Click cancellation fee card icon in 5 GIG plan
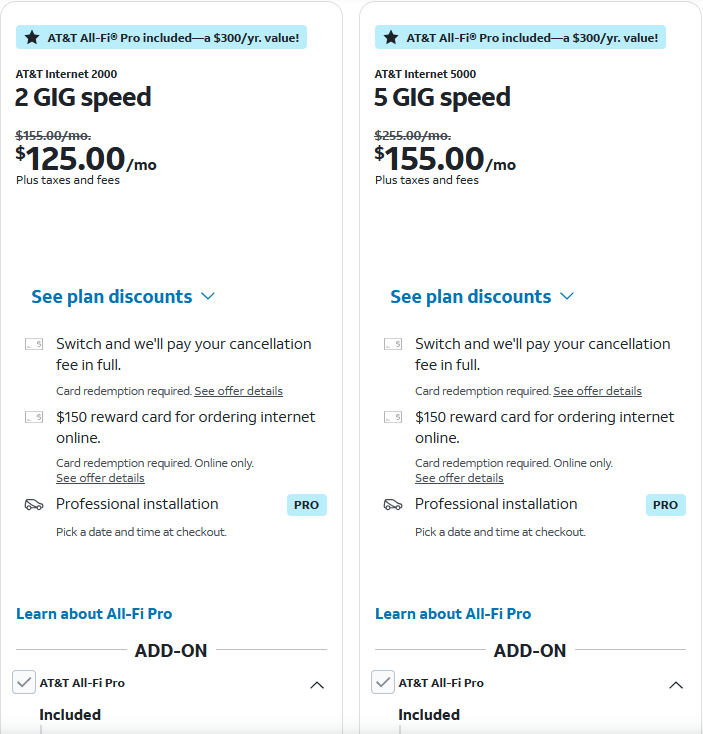Screen dimensions: 703x734 point(393,345)
